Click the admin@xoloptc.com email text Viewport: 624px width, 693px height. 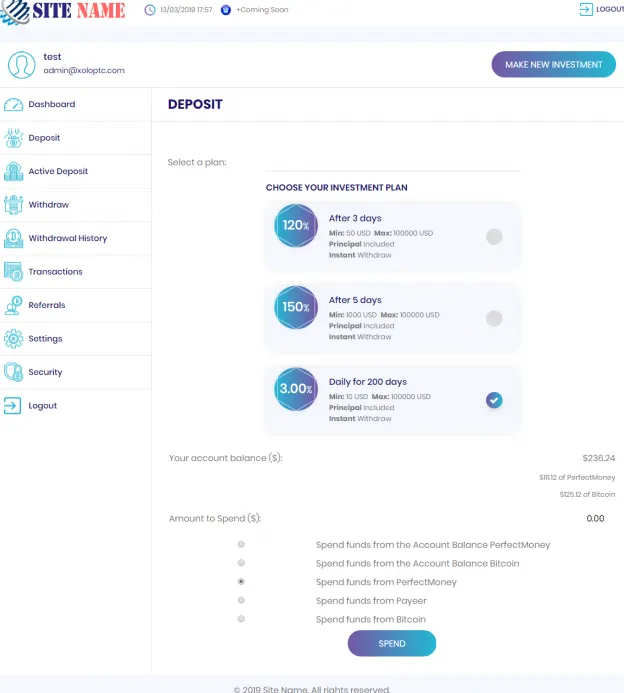pos(84,71)
